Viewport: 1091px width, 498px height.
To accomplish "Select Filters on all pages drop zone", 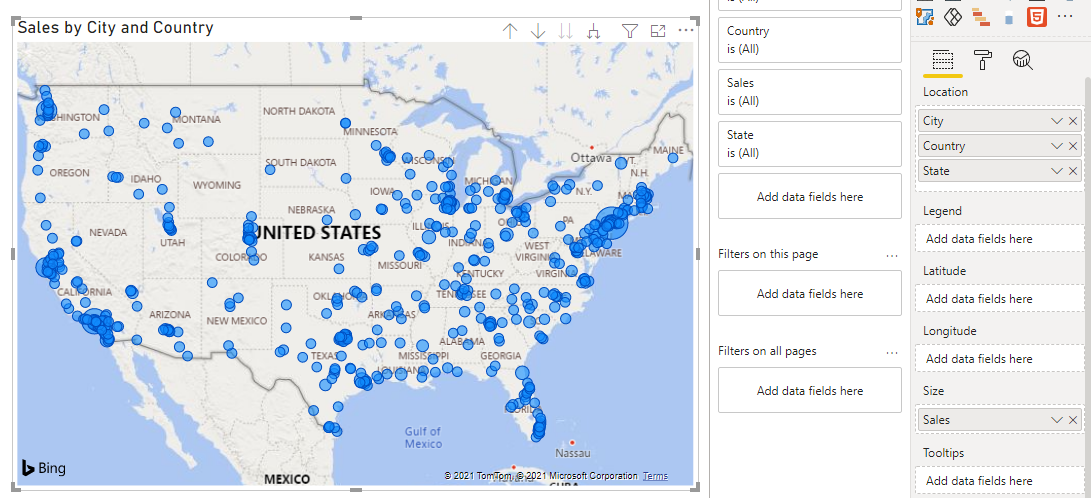I will (810, 390).
